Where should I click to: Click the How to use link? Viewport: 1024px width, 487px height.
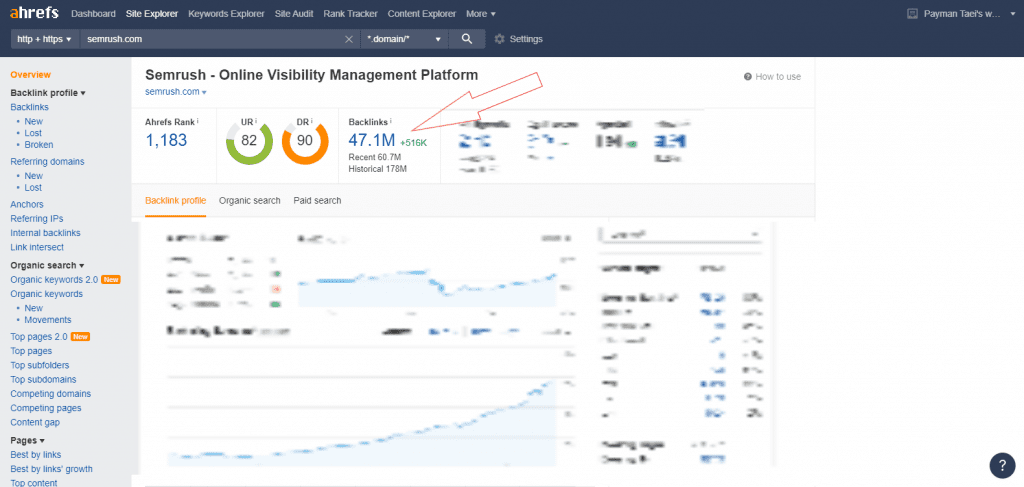(x=778, y=77)
